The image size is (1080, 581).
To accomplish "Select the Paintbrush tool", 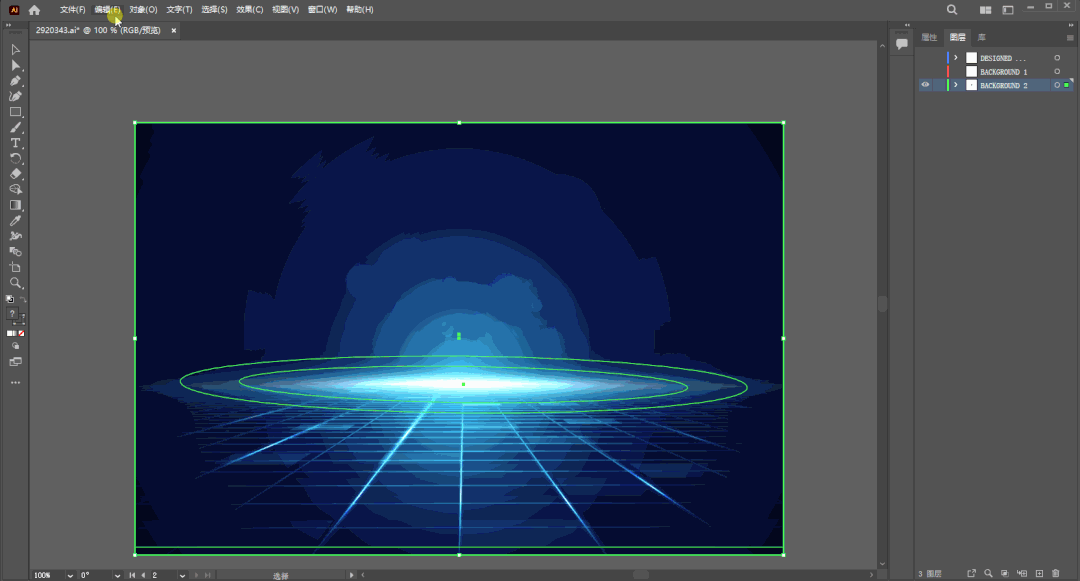I will point(15,127).
